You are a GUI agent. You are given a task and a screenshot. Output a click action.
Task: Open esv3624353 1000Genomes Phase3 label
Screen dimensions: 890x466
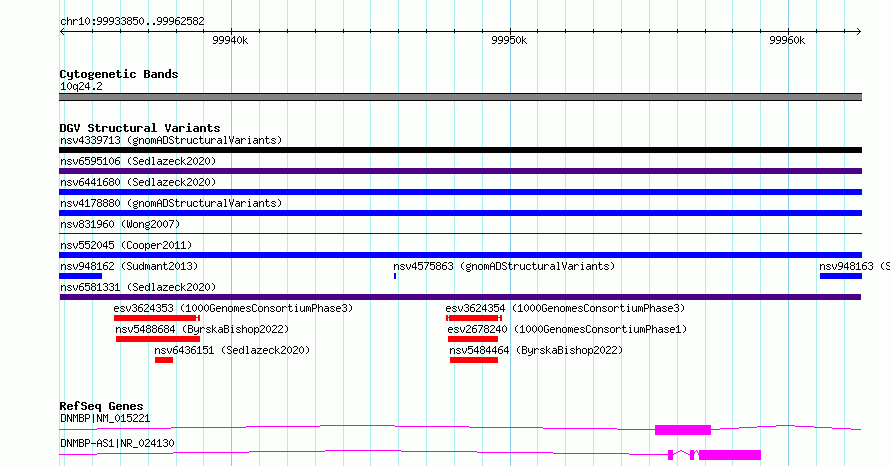click(233, 308)
